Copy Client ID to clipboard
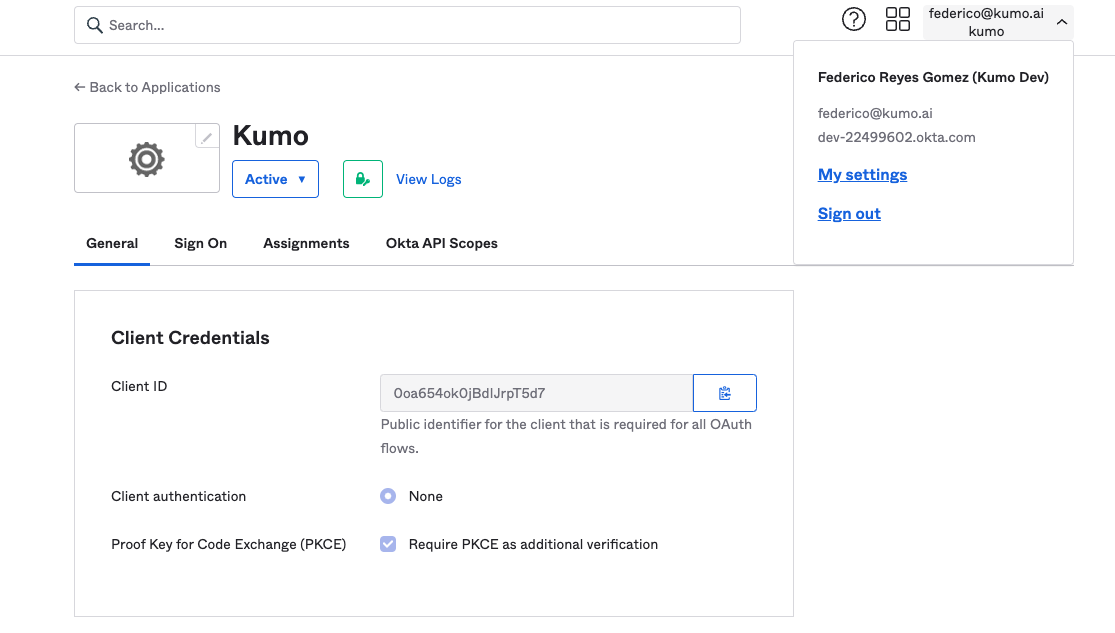 [725, 393]
